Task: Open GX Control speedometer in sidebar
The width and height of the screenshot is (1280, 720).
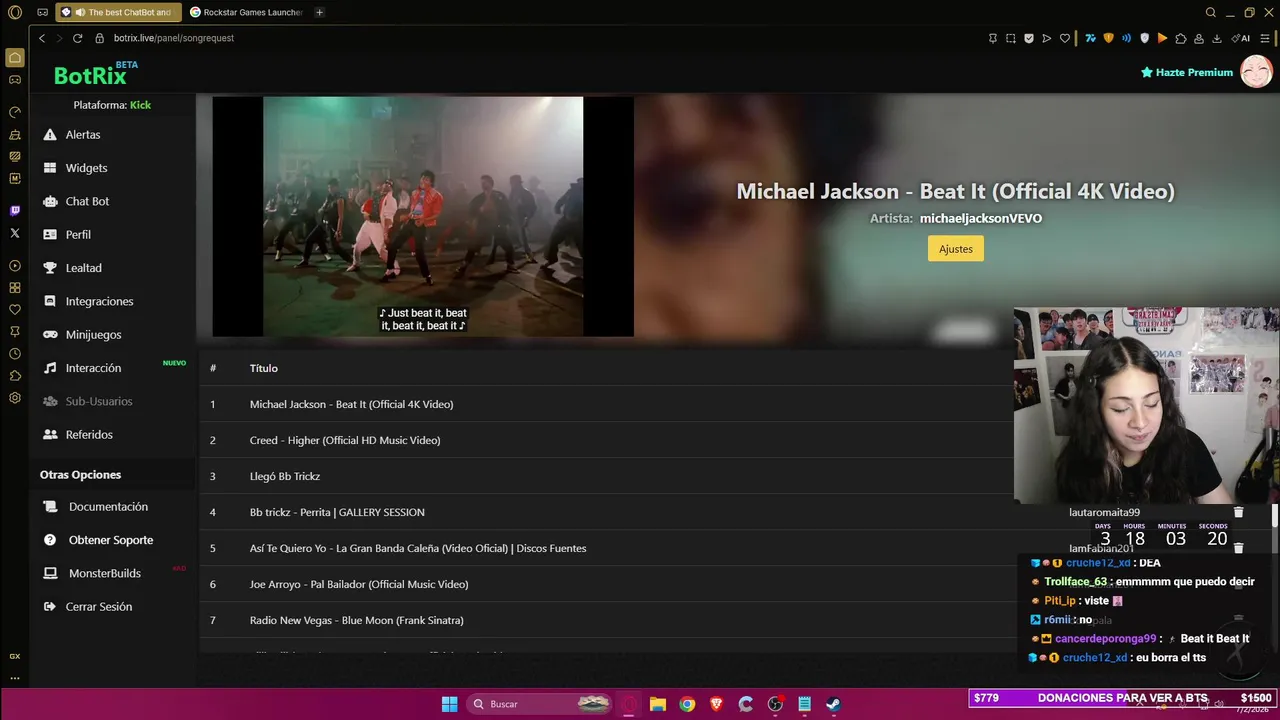Action: 15,112
